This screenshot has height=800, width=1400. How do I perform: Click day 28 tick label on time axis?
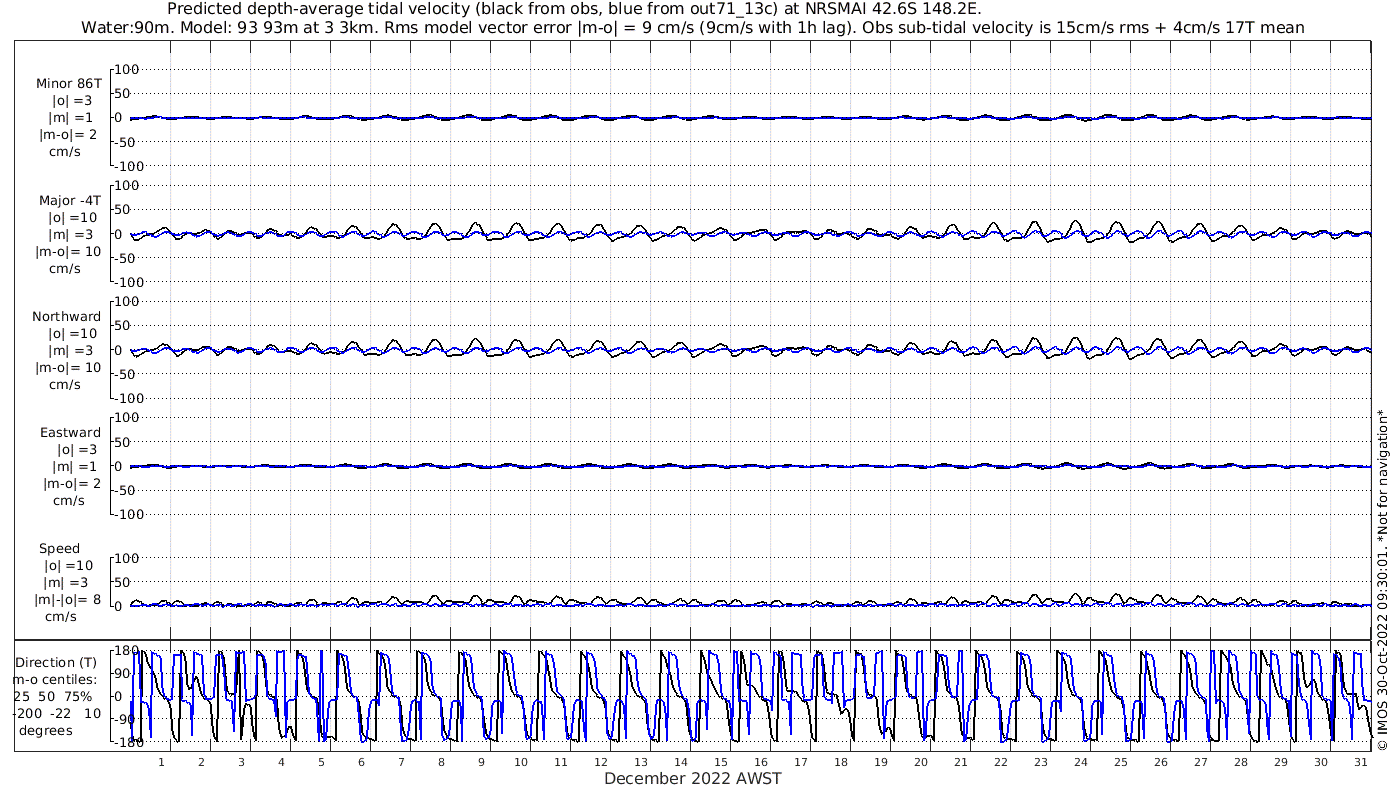coord(1241,762)
